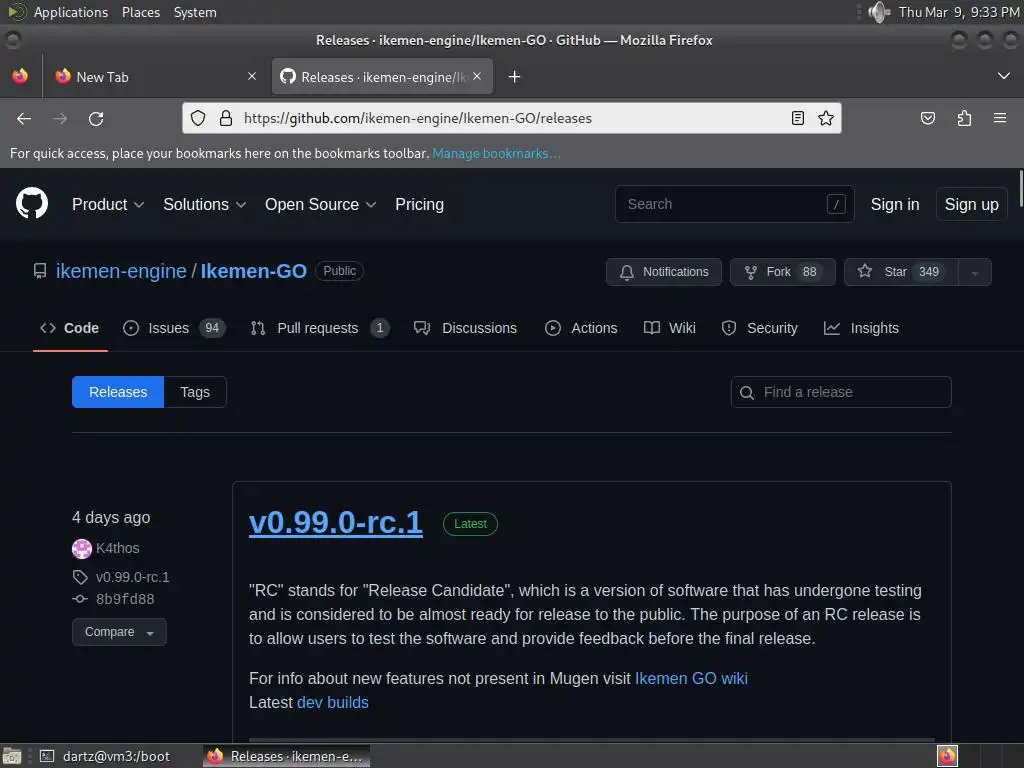1024x768 pixels.
Task: Click the Firefox icon in the bottom-right tray
Action: 947,756
